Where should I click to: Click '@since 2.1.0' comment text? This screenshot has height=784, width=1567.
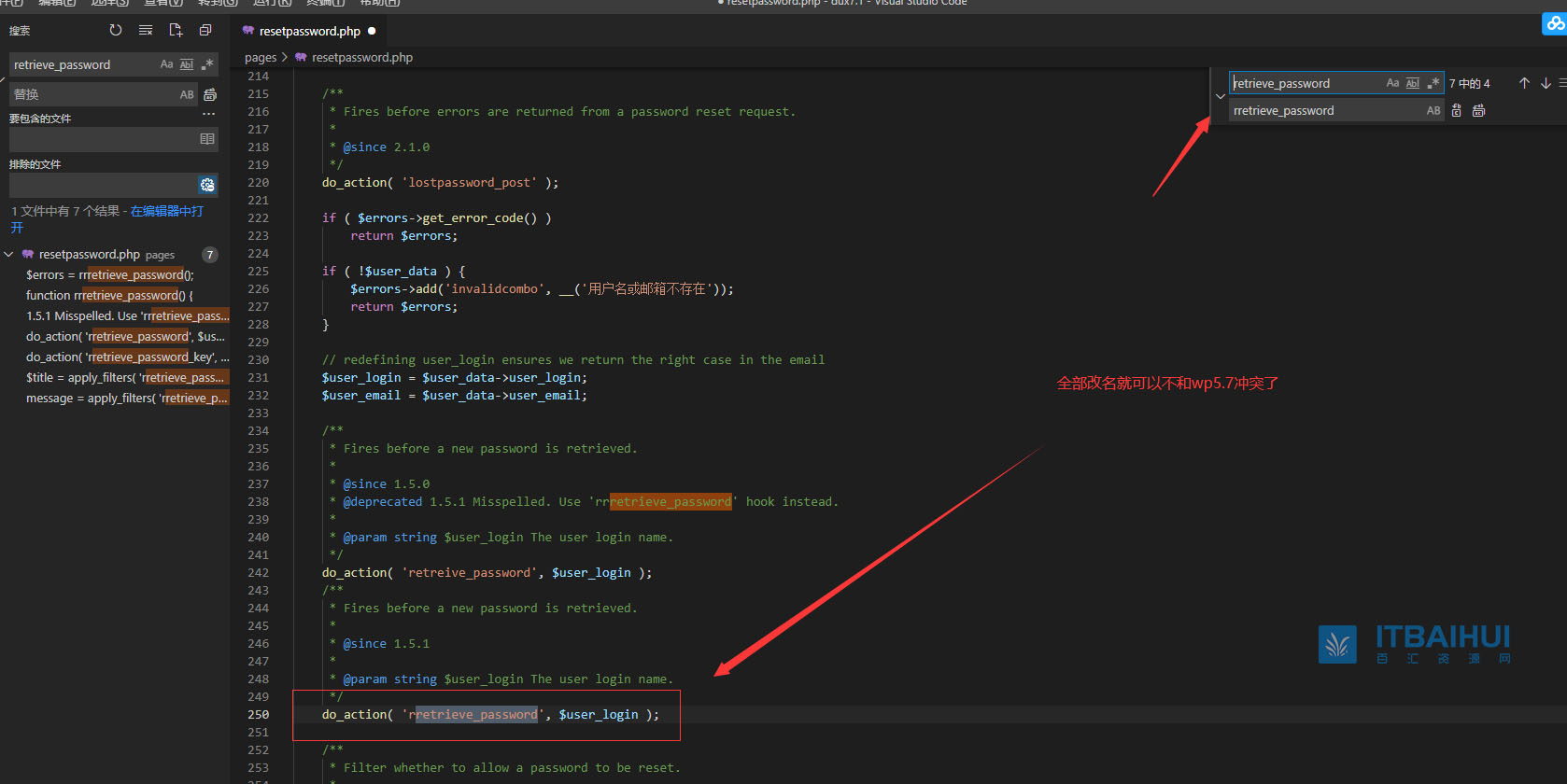[387, 147]
